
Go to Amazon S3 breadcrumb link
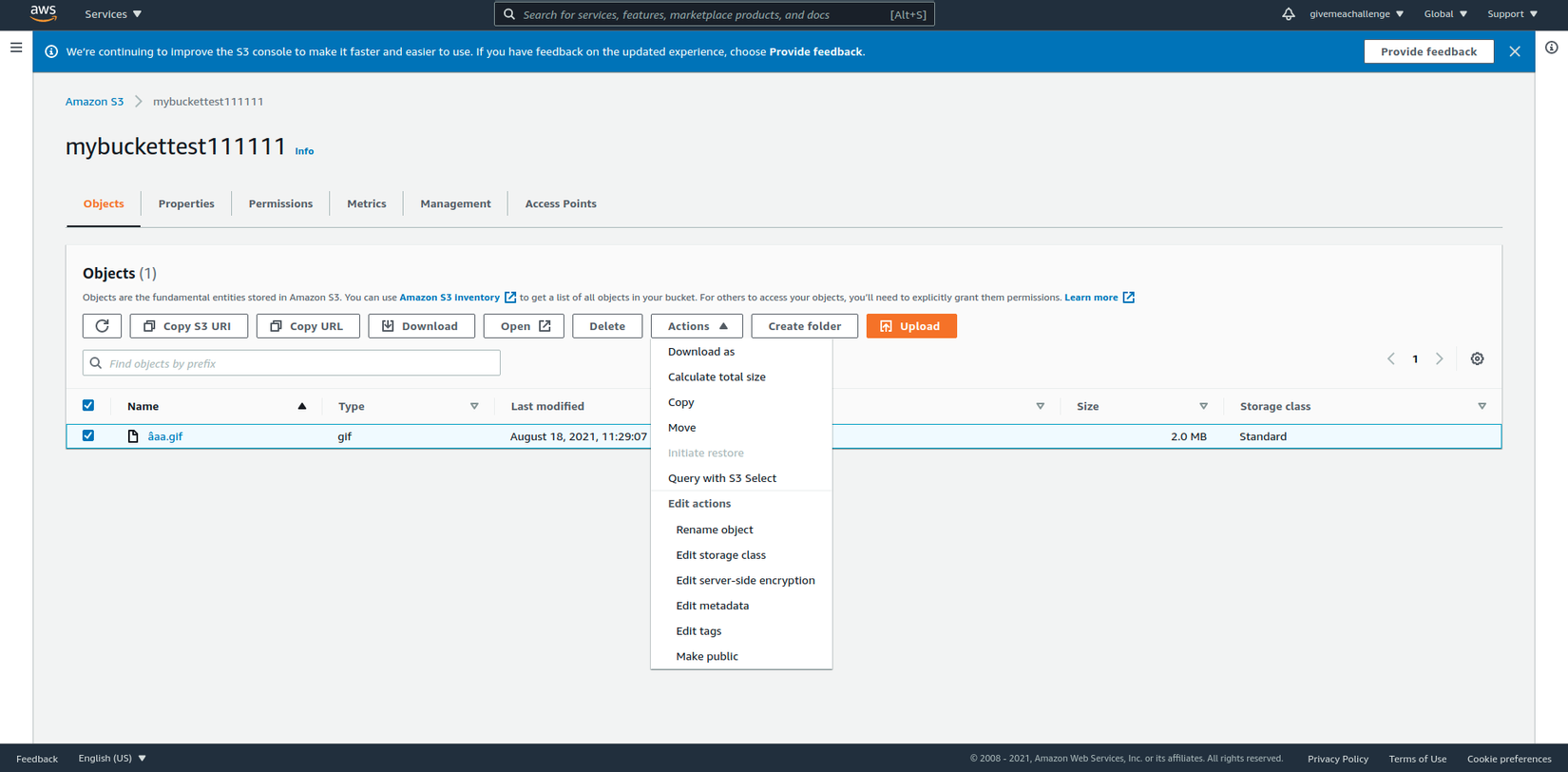tap(94, 102)
